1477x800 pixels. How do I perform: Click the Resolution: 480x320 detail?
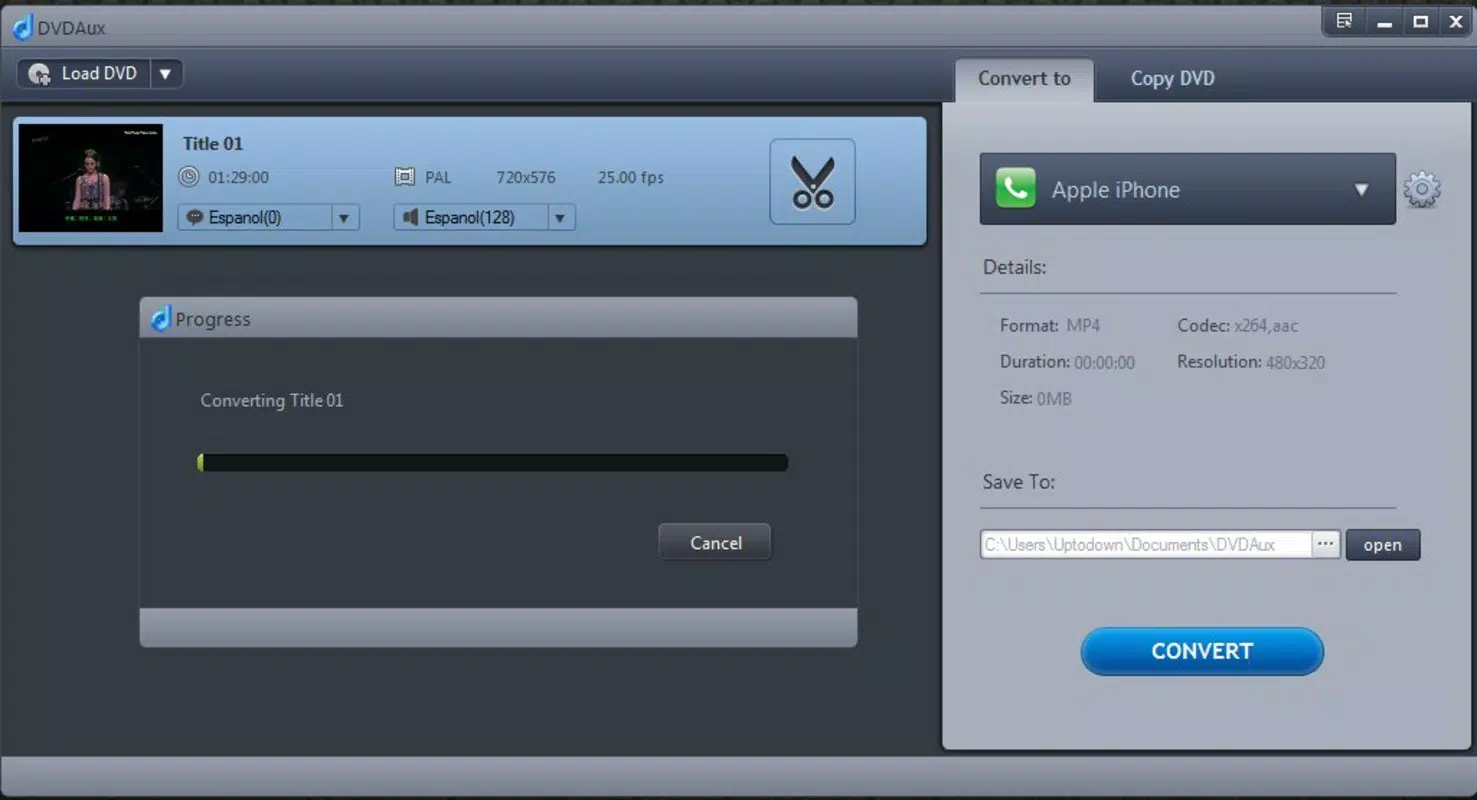click(1251, 362)
